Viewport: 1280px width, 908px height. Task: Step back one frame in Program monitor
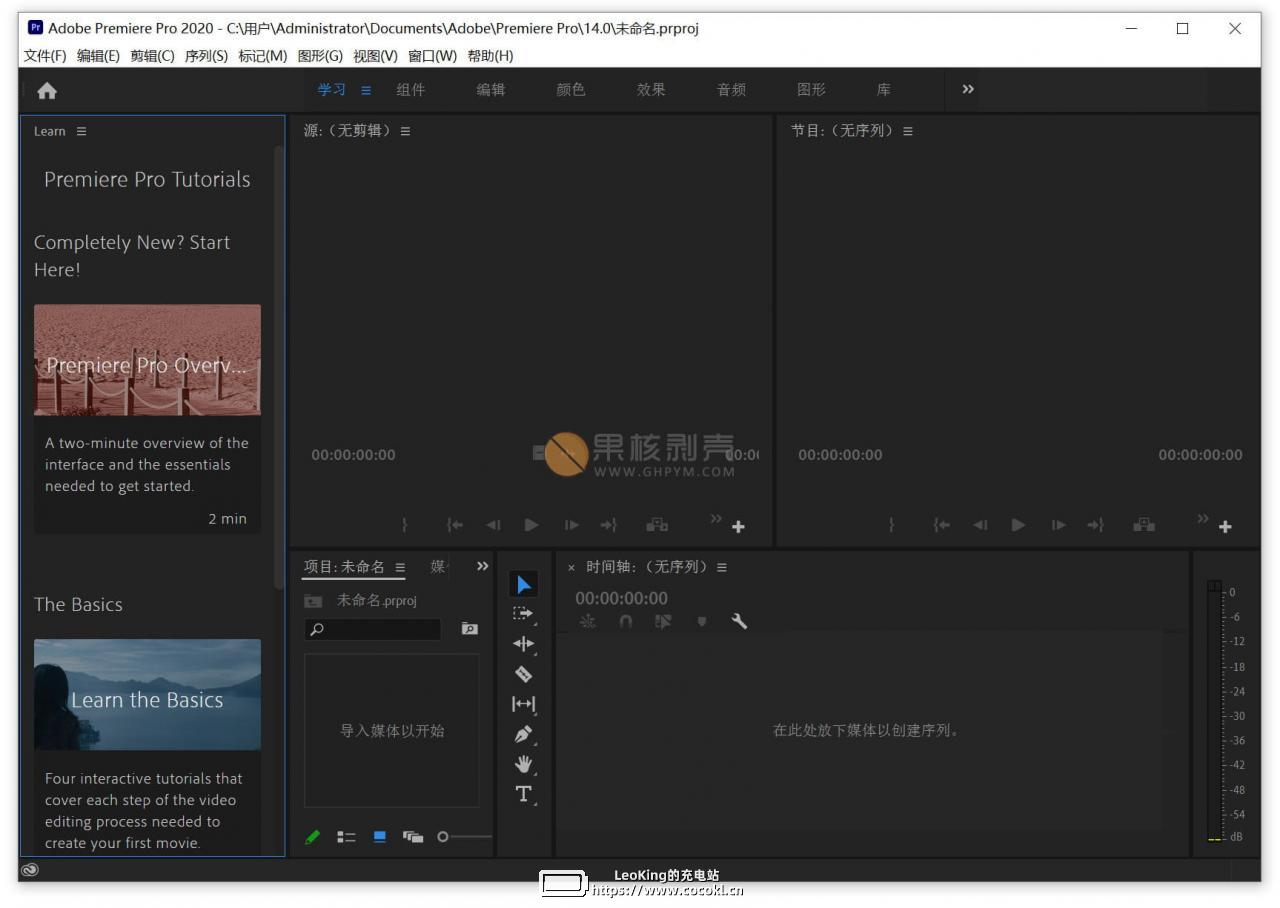coord(980,525)
